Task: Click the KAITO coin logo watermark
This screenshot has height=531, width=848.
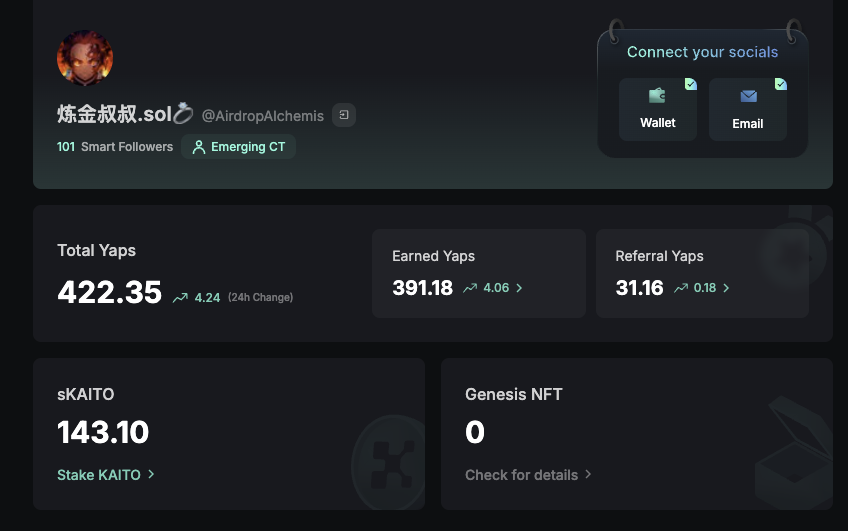Action: [388, 462]
